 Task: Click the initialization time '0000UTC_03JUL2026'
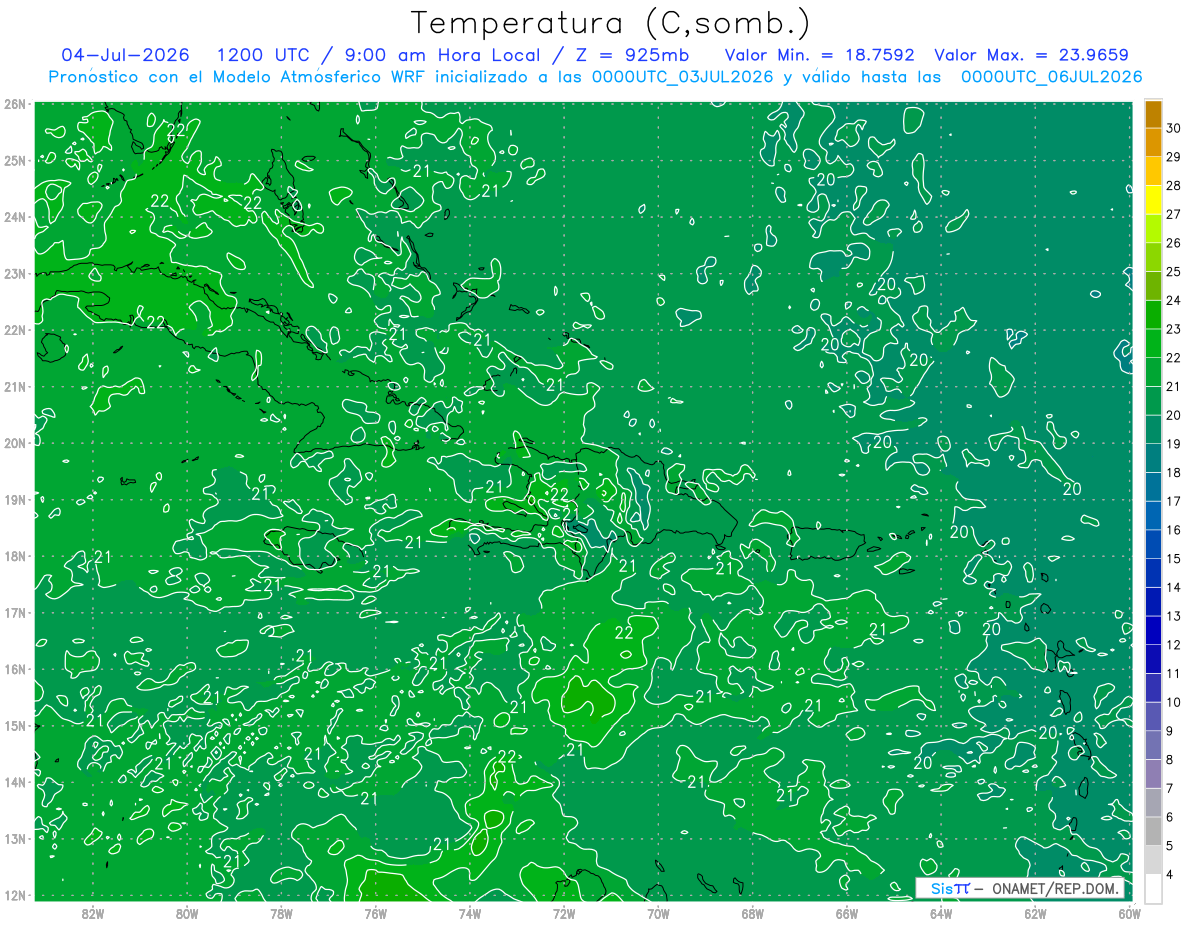point(683,77)
